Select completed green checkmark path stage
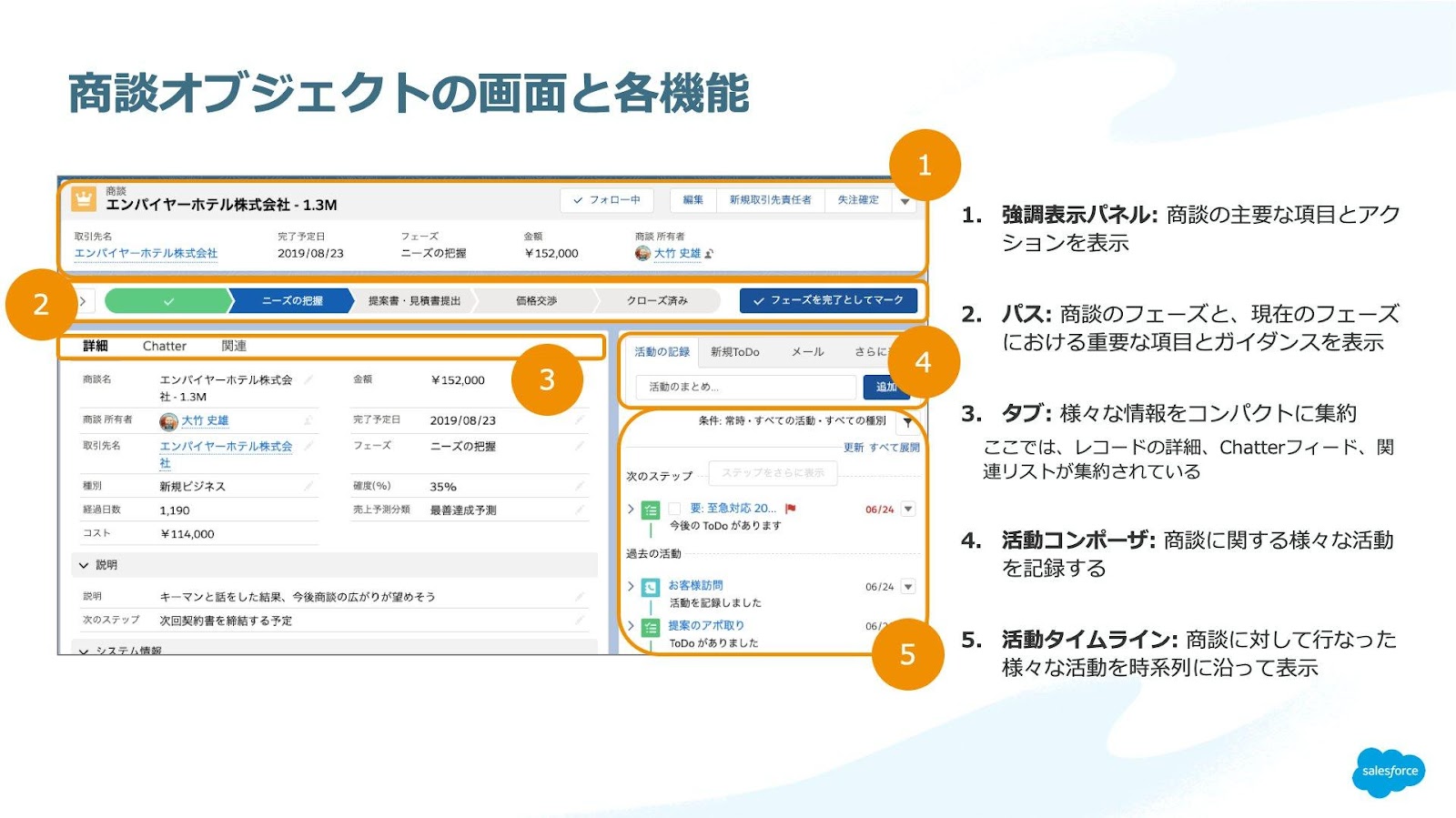Screen dimensions: 1456x818 tap(168, 301)
